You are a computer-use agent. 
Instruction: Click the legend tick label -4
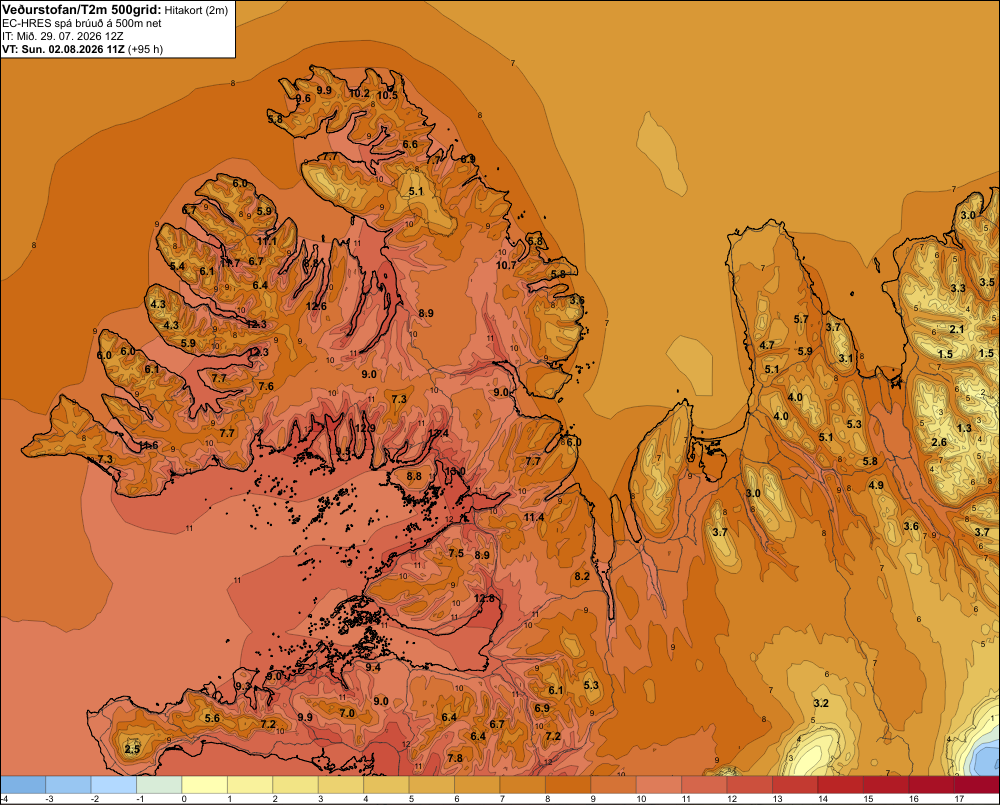tap(4, 799)
